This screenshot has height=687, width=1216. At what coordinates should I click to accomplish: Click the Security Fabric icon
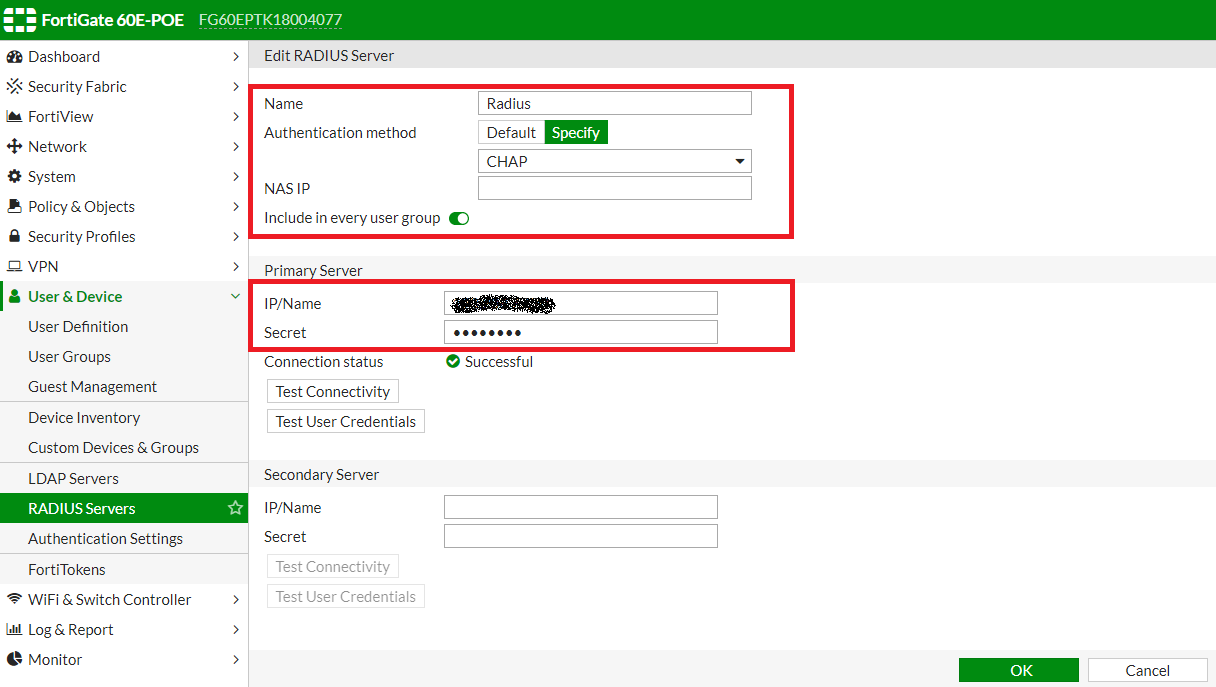14,87
